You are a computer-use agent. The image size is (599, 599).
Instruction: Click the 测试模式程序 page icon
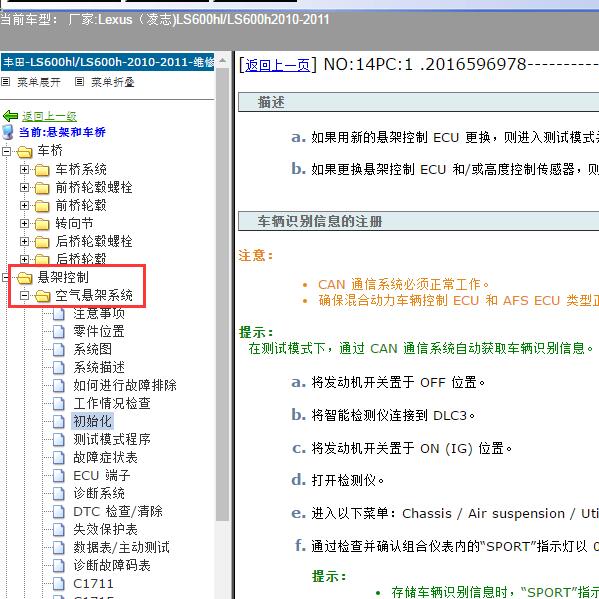tap(58, 439)
